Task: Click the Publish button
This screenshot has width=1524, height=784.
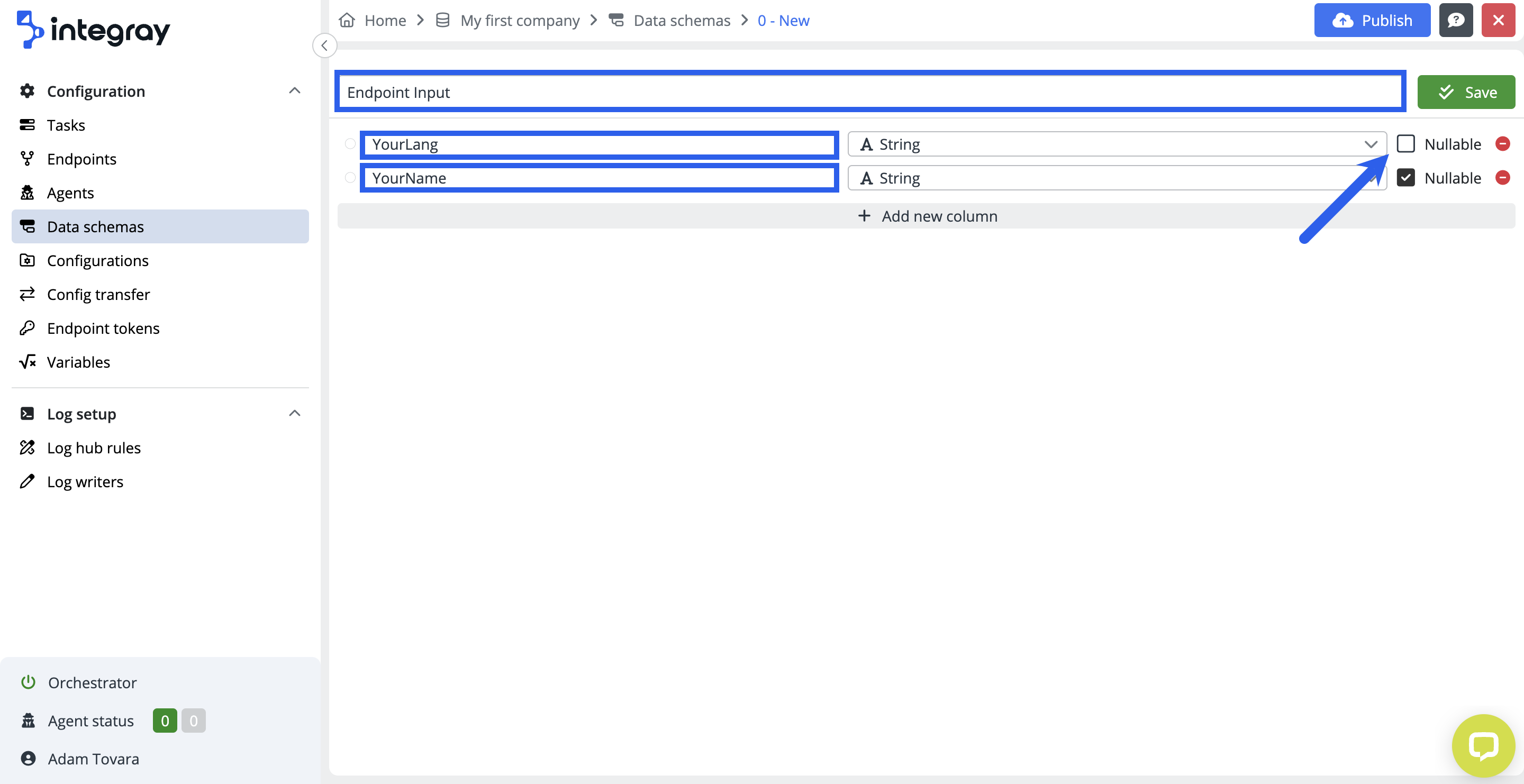Action: point(1372,21)
